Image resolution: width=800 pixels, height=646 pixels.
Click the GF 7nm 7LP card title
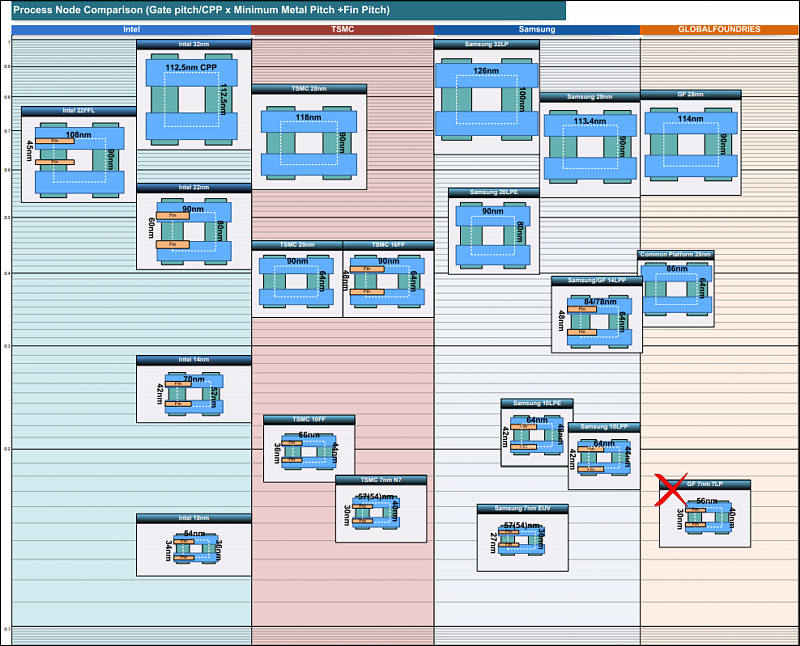coord(705,484)
